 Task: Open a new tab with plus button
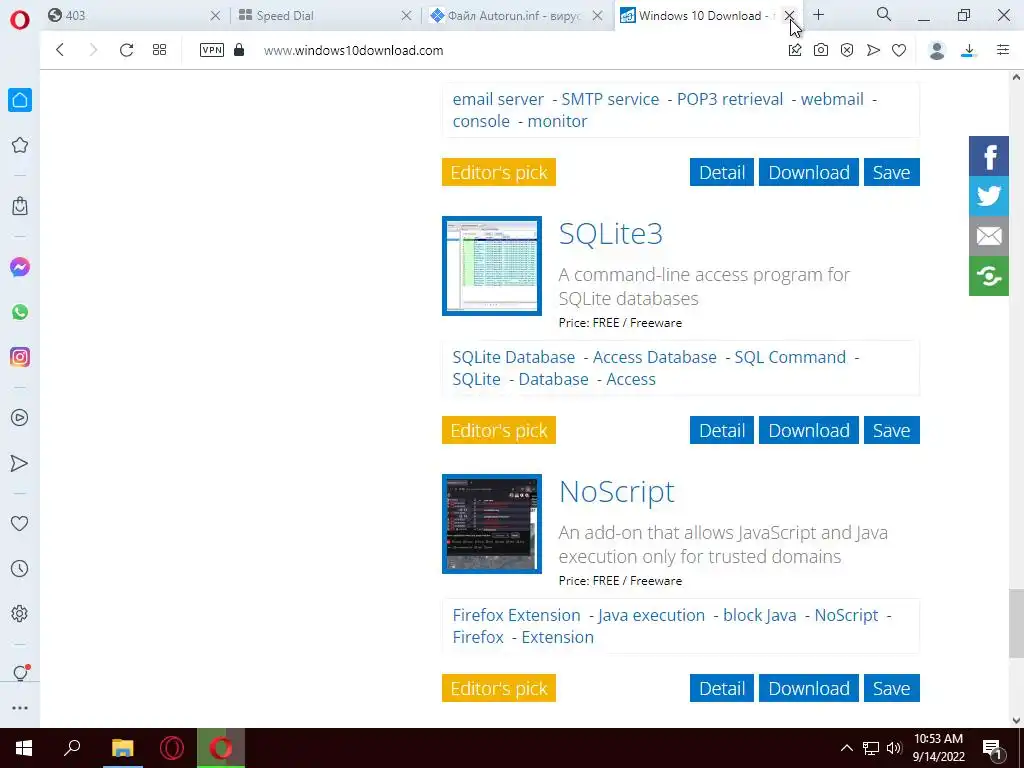pos(818,15)
